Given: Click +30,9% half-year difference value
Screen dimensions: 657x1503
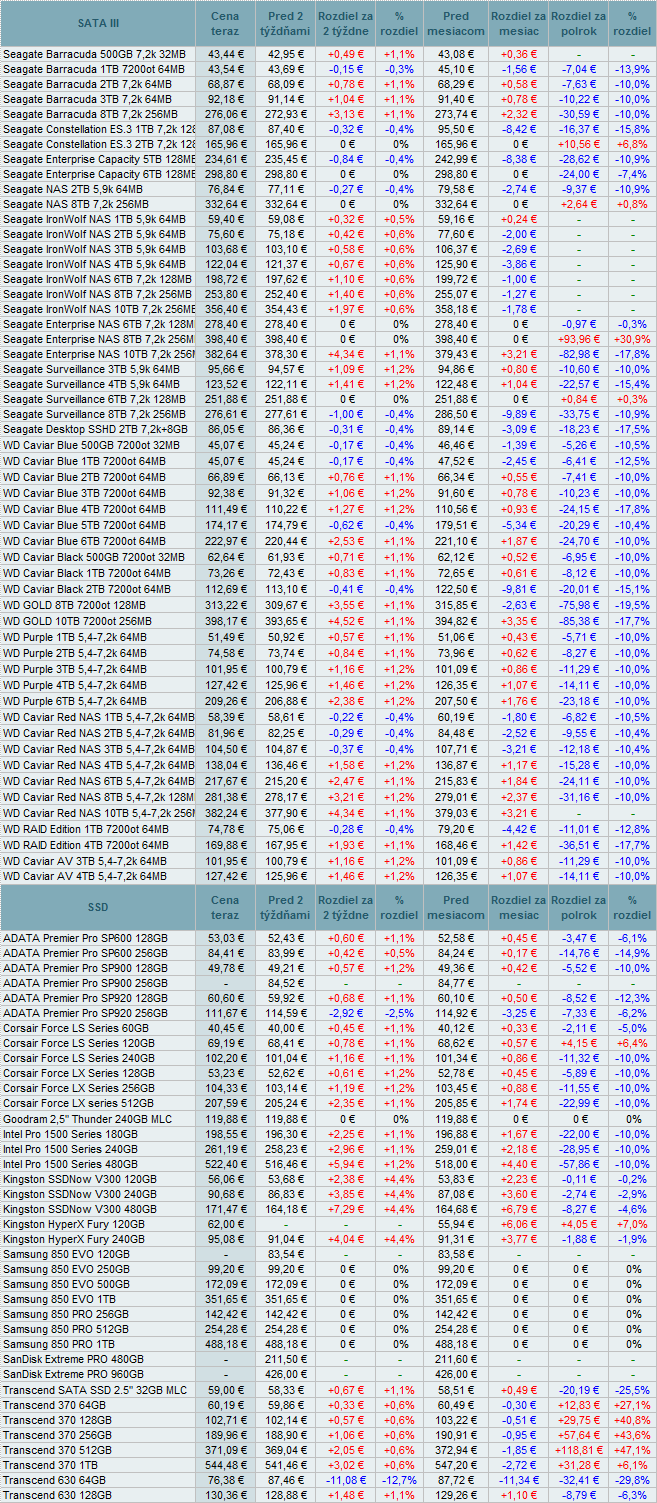Looking at the screenshot, I should pos(633,339).
